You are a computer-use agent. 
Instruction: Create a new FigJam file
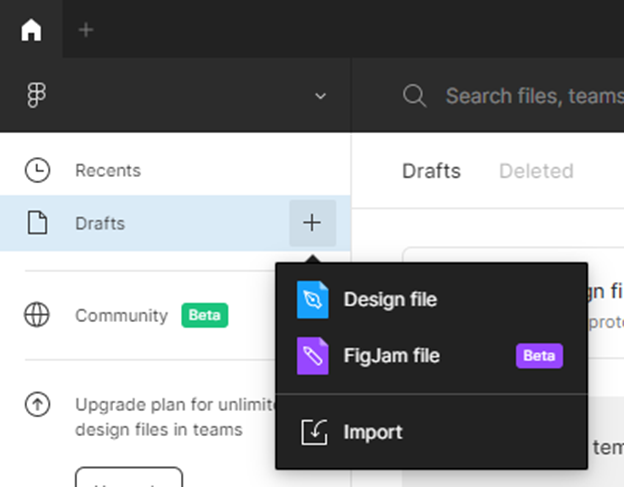tap(431, 356)
